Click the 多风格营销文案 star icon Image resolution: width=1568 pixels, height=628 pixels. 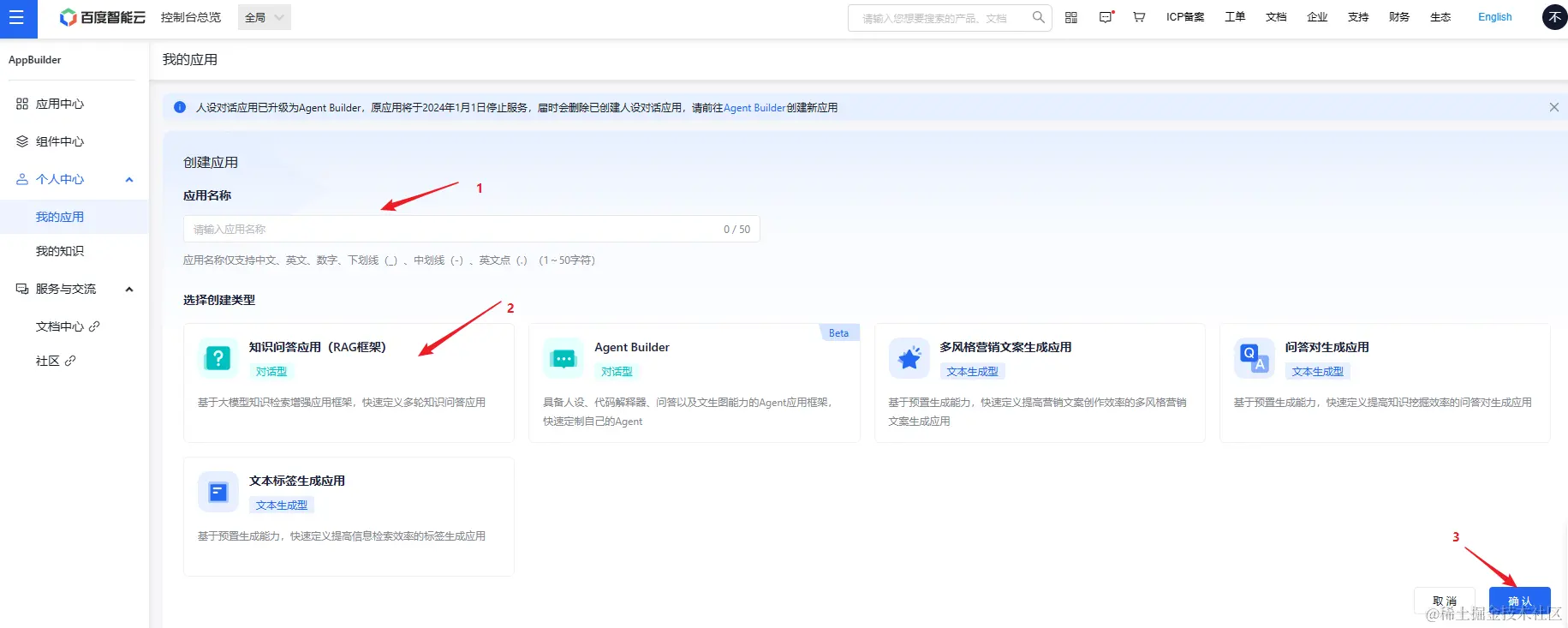click(x=909, y=358)
